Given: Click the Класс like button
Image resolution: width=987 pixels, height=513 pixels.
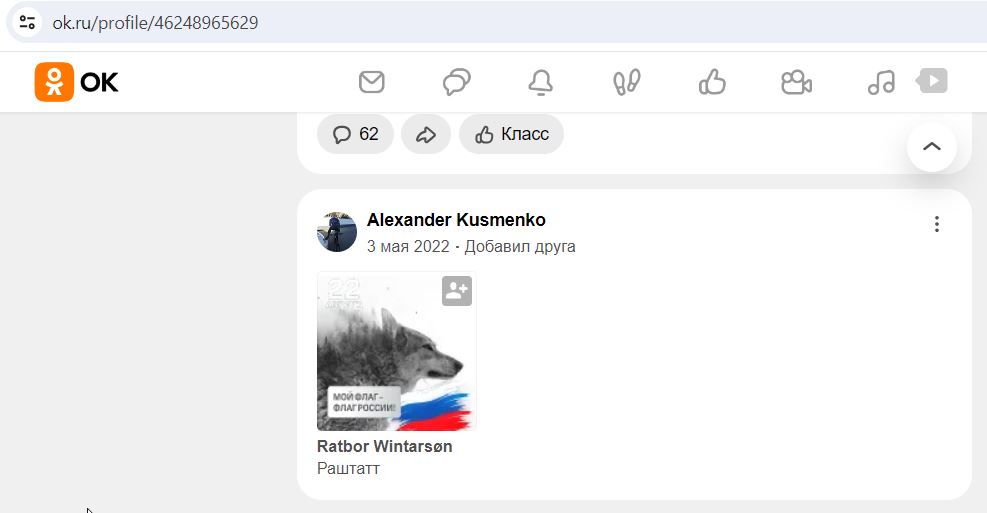Looking at the screenshot, I should pos(511,134).
